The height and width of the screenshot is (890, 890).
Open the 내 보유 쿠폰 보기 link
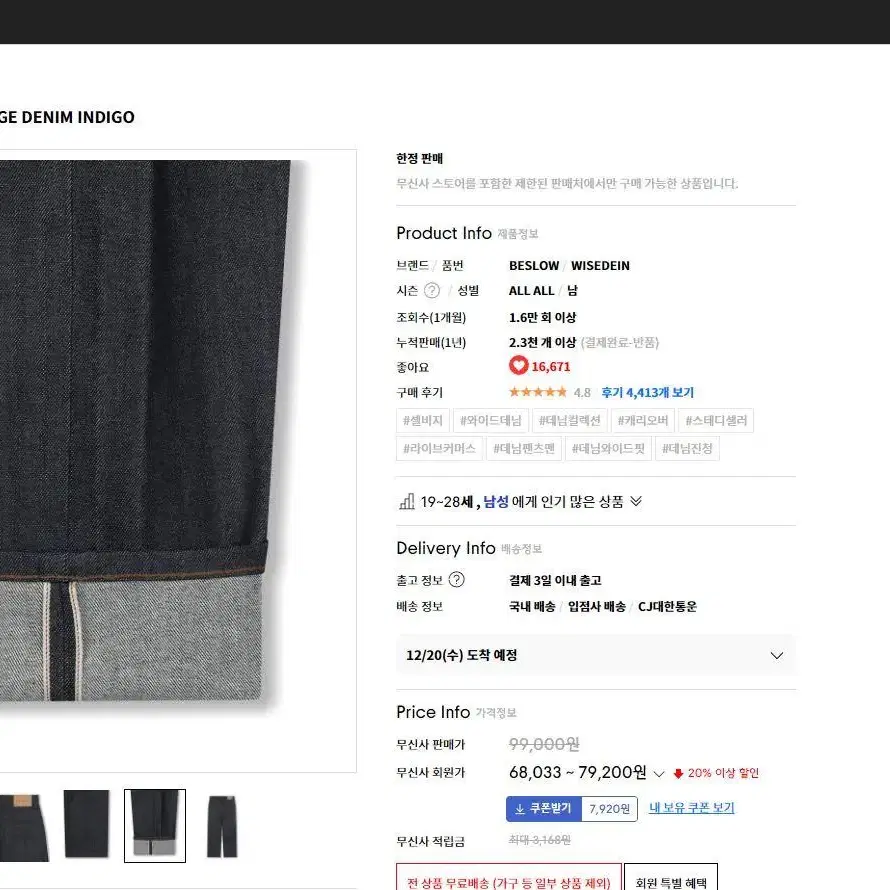pyautogui.click(x=691, y=808)
